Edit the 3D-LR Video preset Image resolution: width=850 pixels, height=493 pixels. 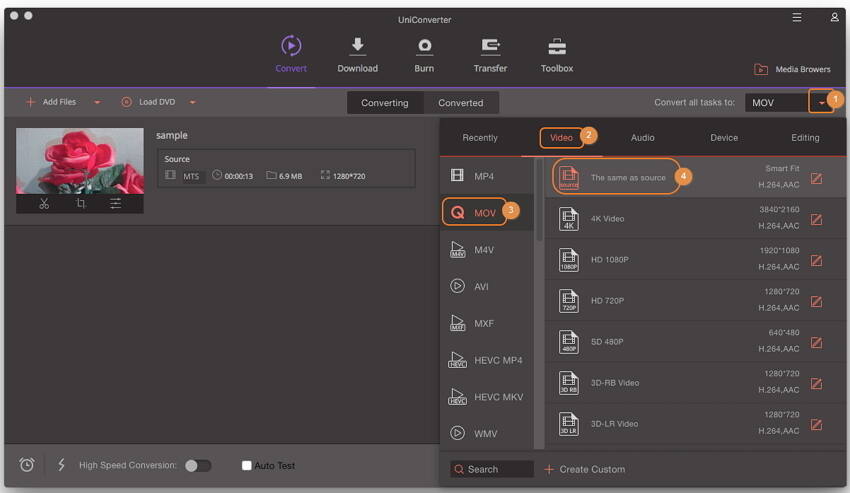point(816,424)
